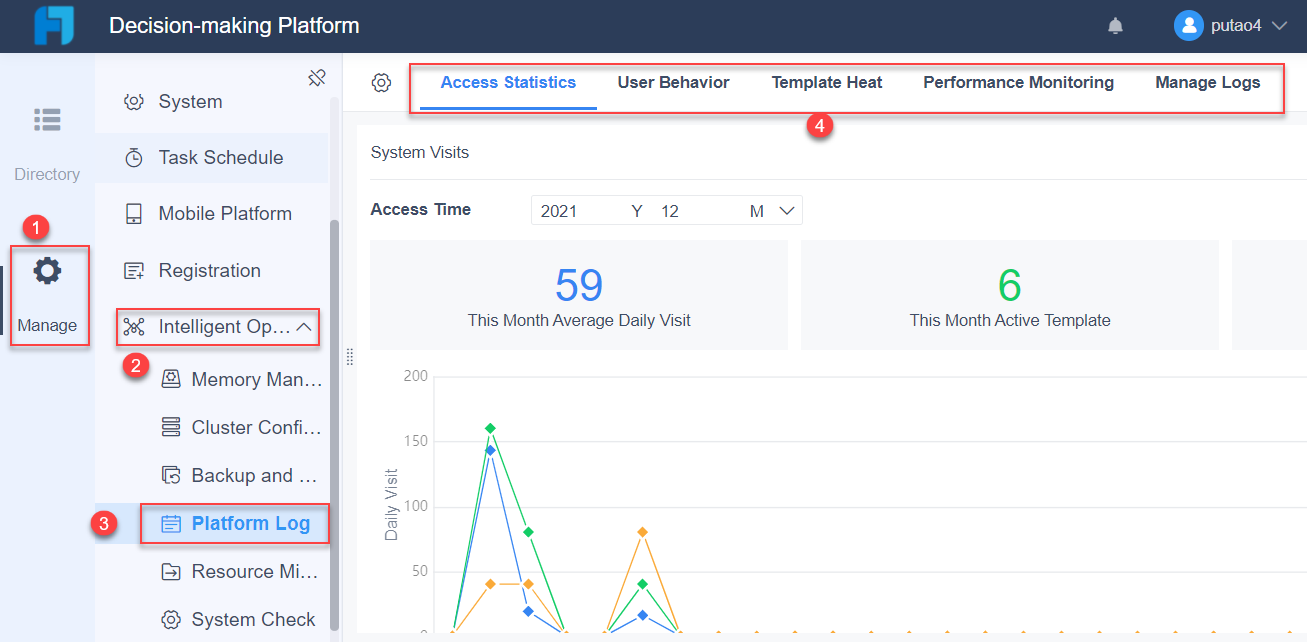Unpin the navigation sidebar with pin icon

pos(317,77)
